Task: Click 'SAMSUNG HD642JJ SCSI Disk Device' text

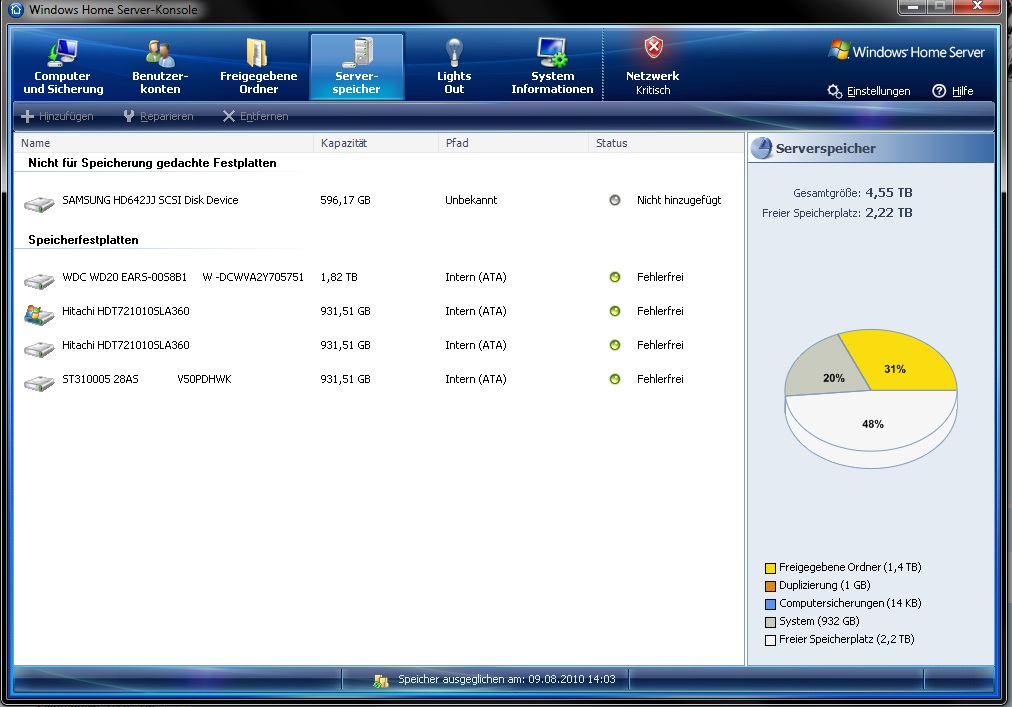Action: click(150, 200)
